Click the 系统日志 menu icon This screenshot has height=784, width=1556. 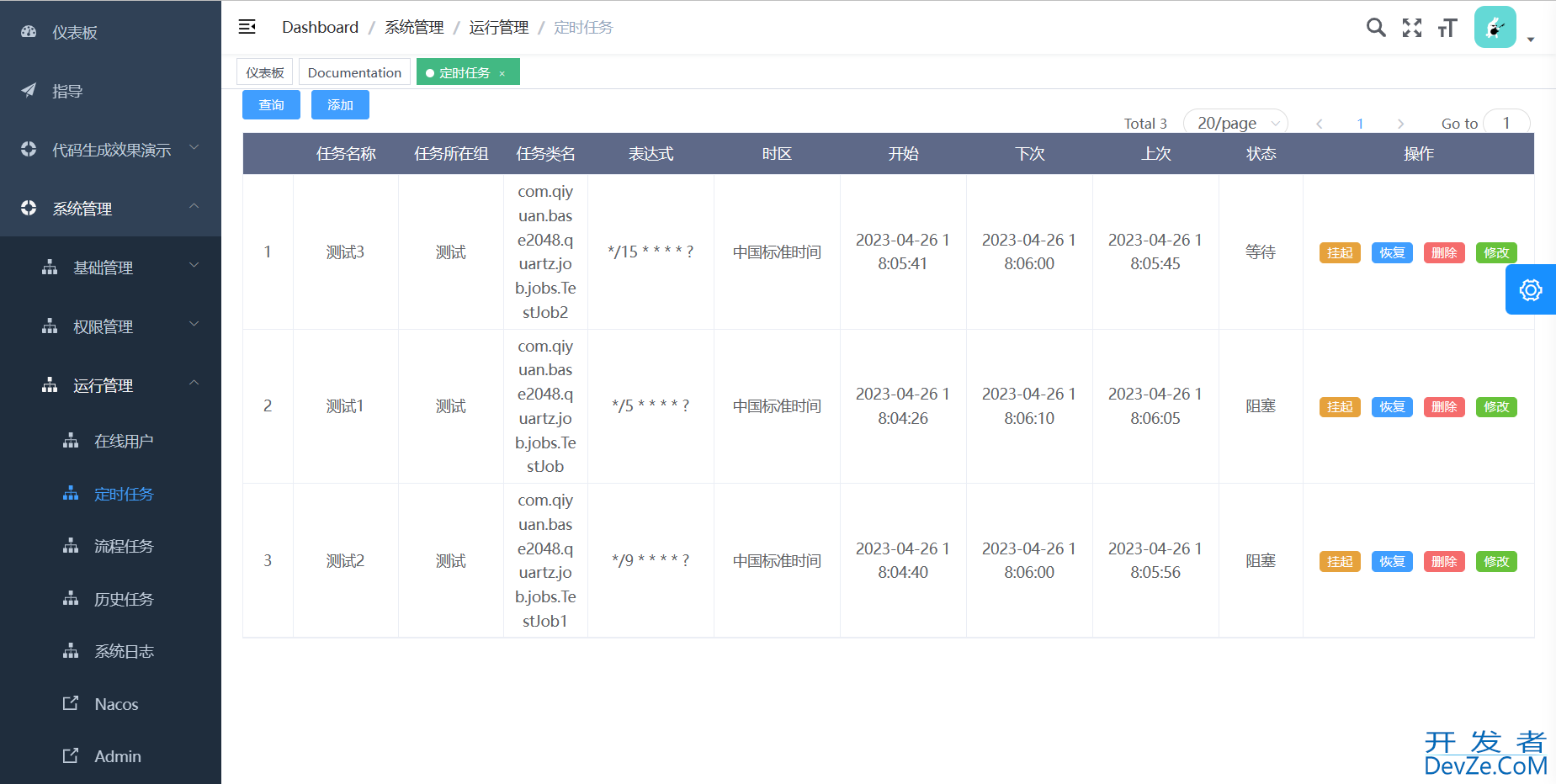pyautogui.click(x=71, y=650)
